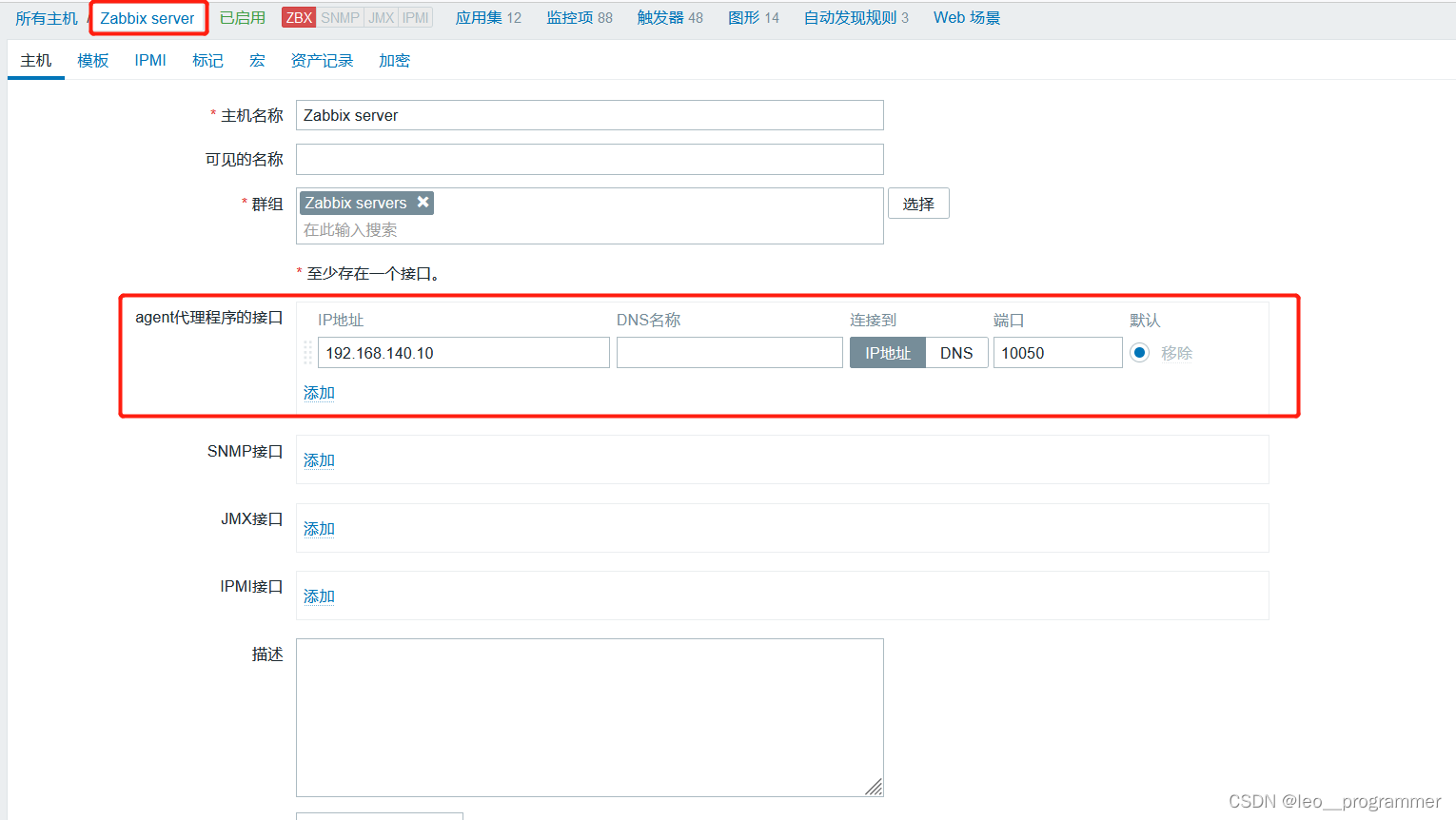Switch to the 加密 tab

point(394,61)
